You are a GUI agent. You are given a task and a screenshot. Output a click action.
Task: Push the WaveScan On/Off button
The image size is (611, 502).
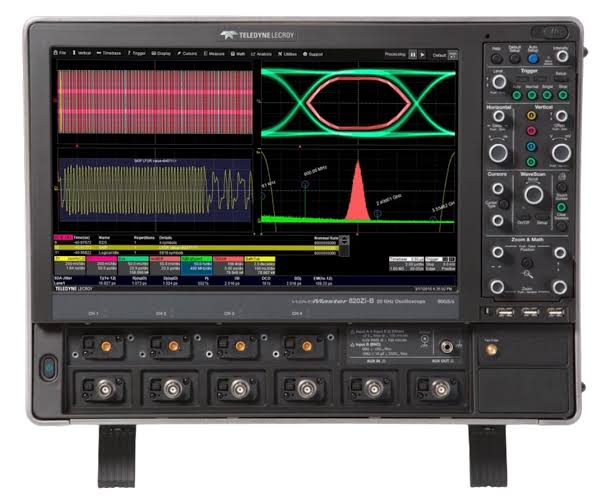click(524, 217)
